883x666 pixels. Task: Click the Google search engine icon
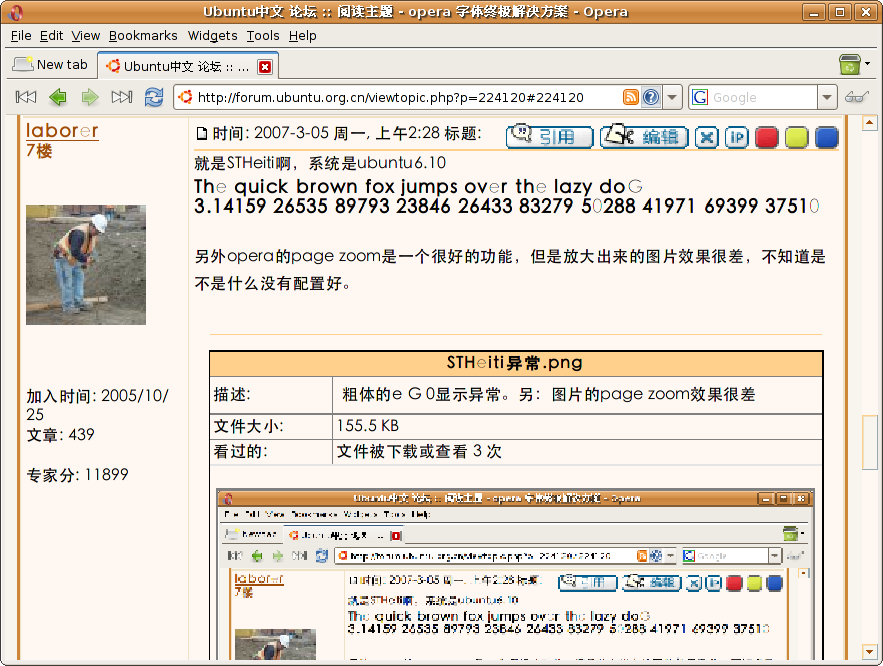(700, 97)
